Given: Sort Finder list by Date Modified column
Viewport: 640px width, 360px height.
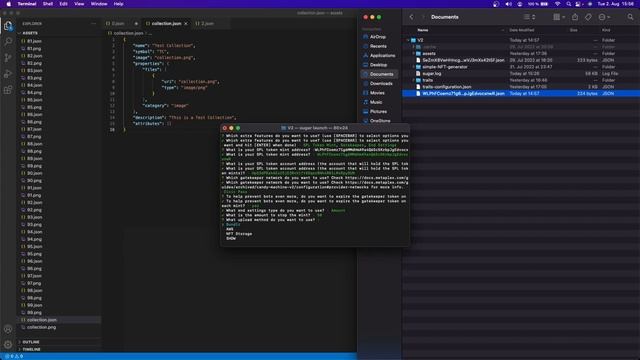Looking at the screenshot, I should pos(522,30).
